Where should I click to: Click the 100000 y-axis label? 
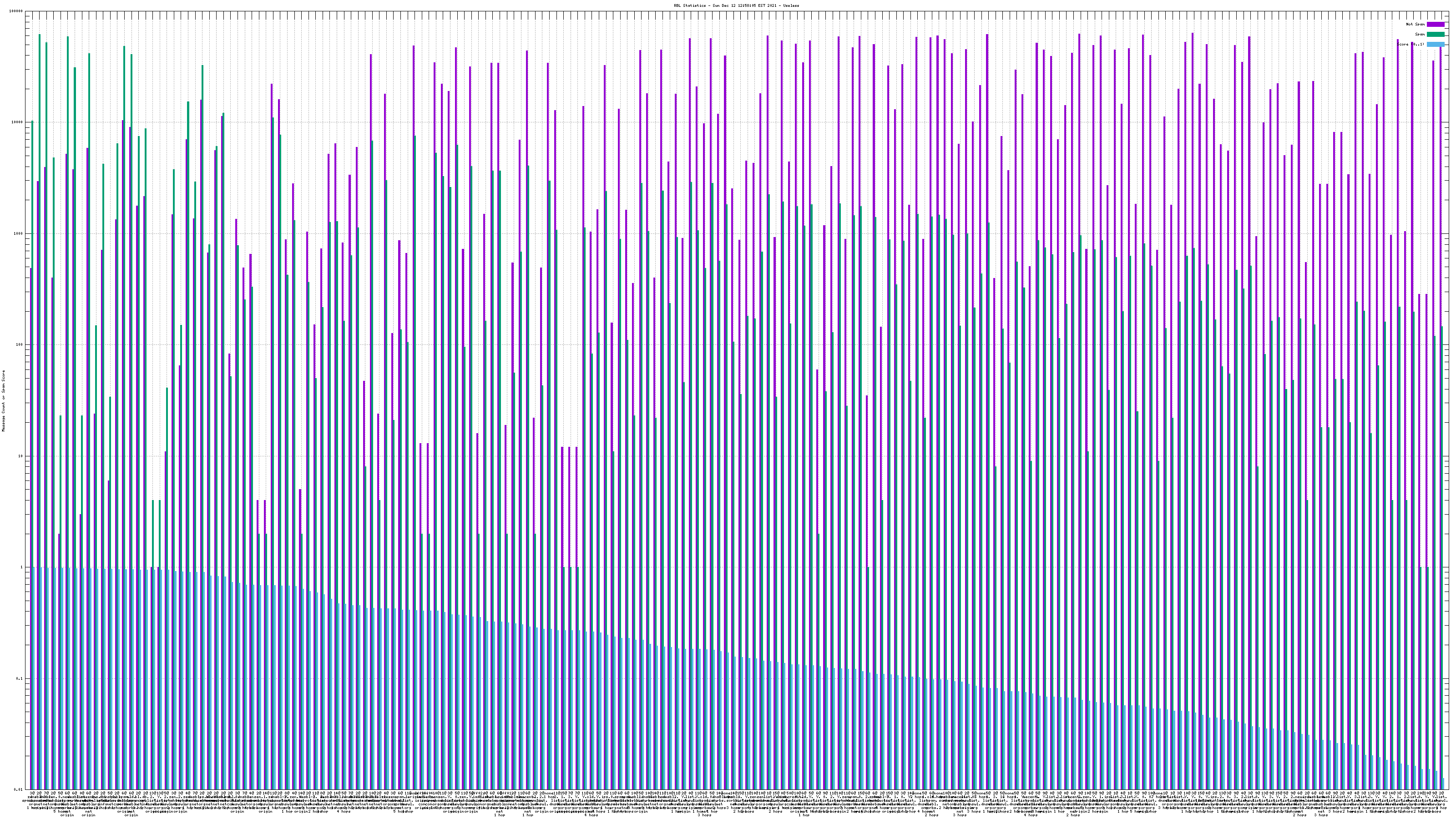click(17, 11)
